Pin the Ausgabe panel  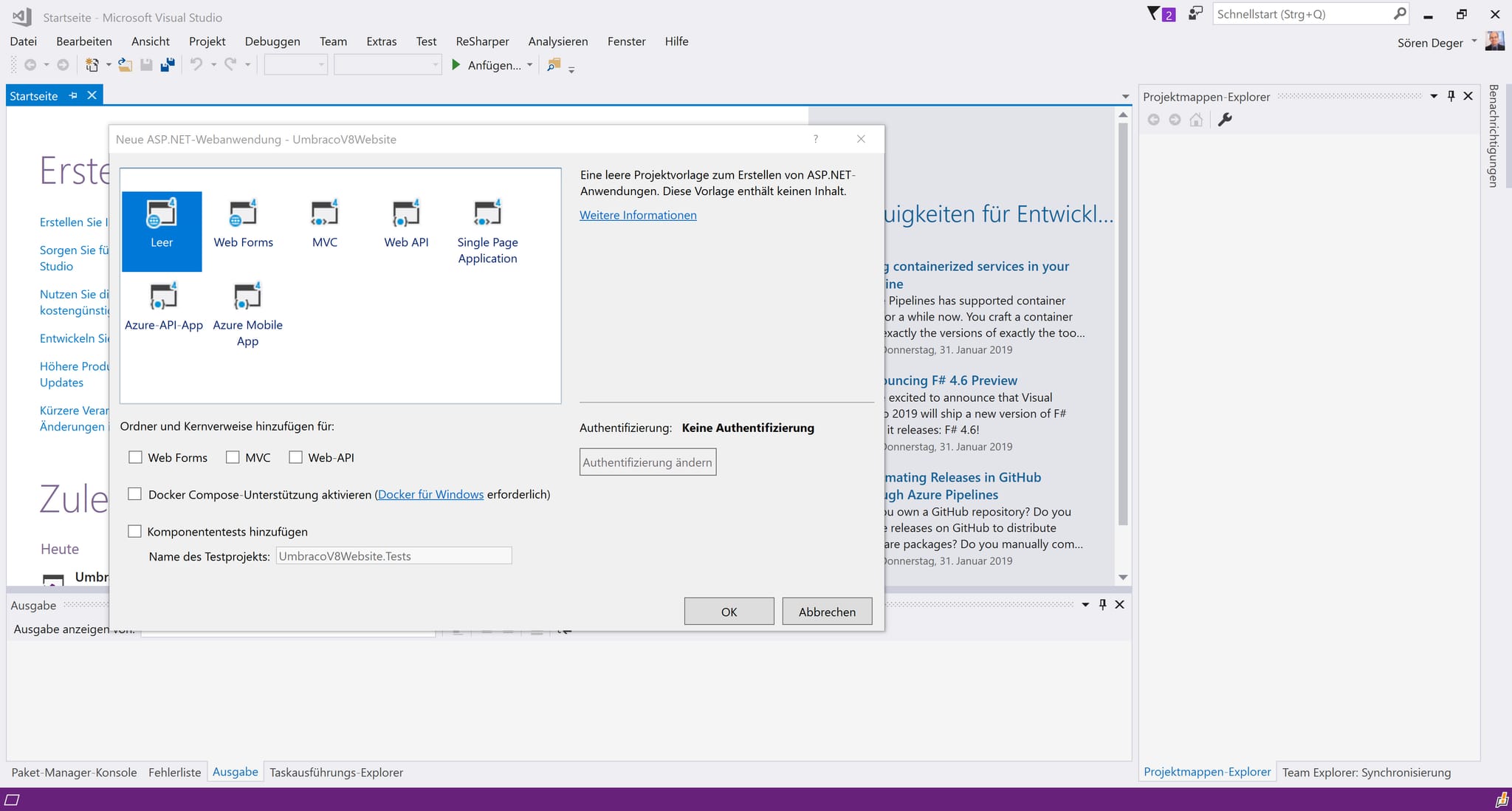click(x=1103, y=604)
